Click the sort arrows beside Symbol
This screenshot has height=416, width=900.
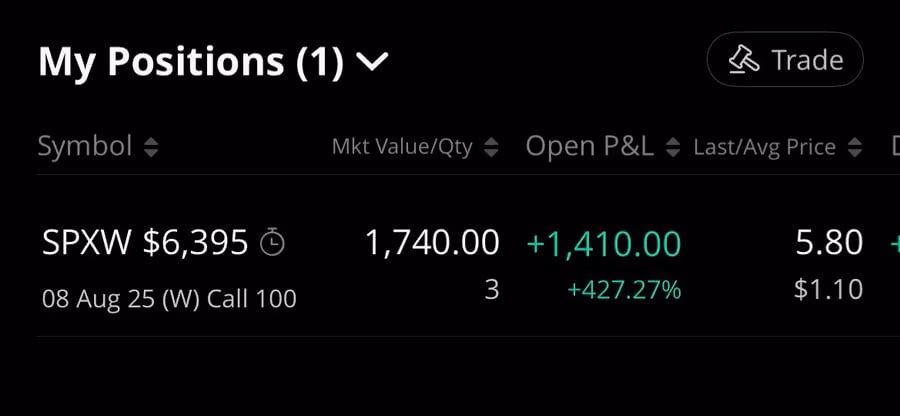151,148
